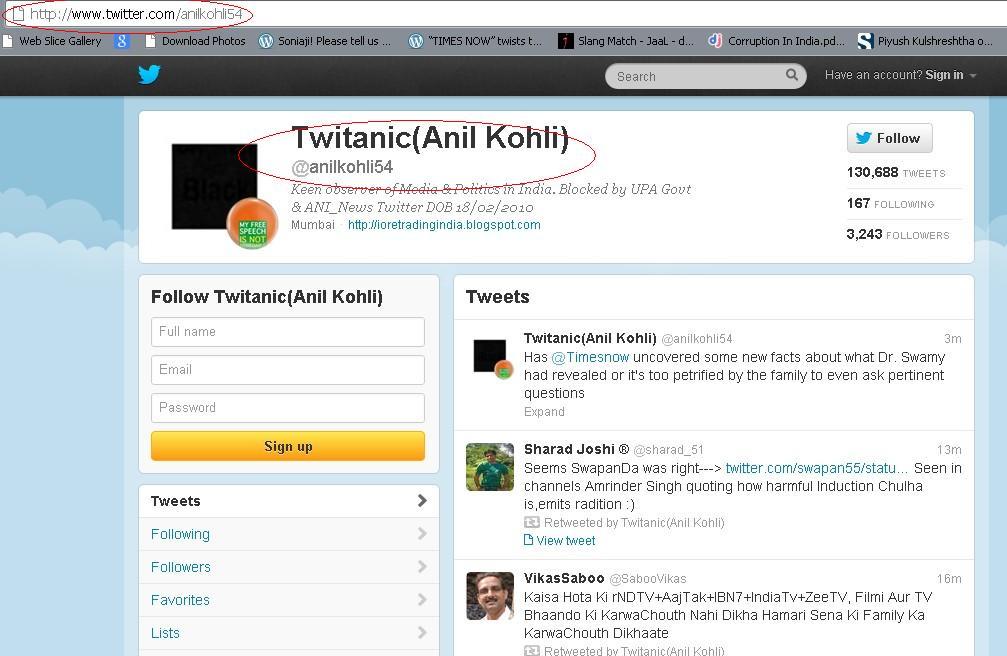Open the Soniaji! Please tell us bookmark

coord(325,41)
